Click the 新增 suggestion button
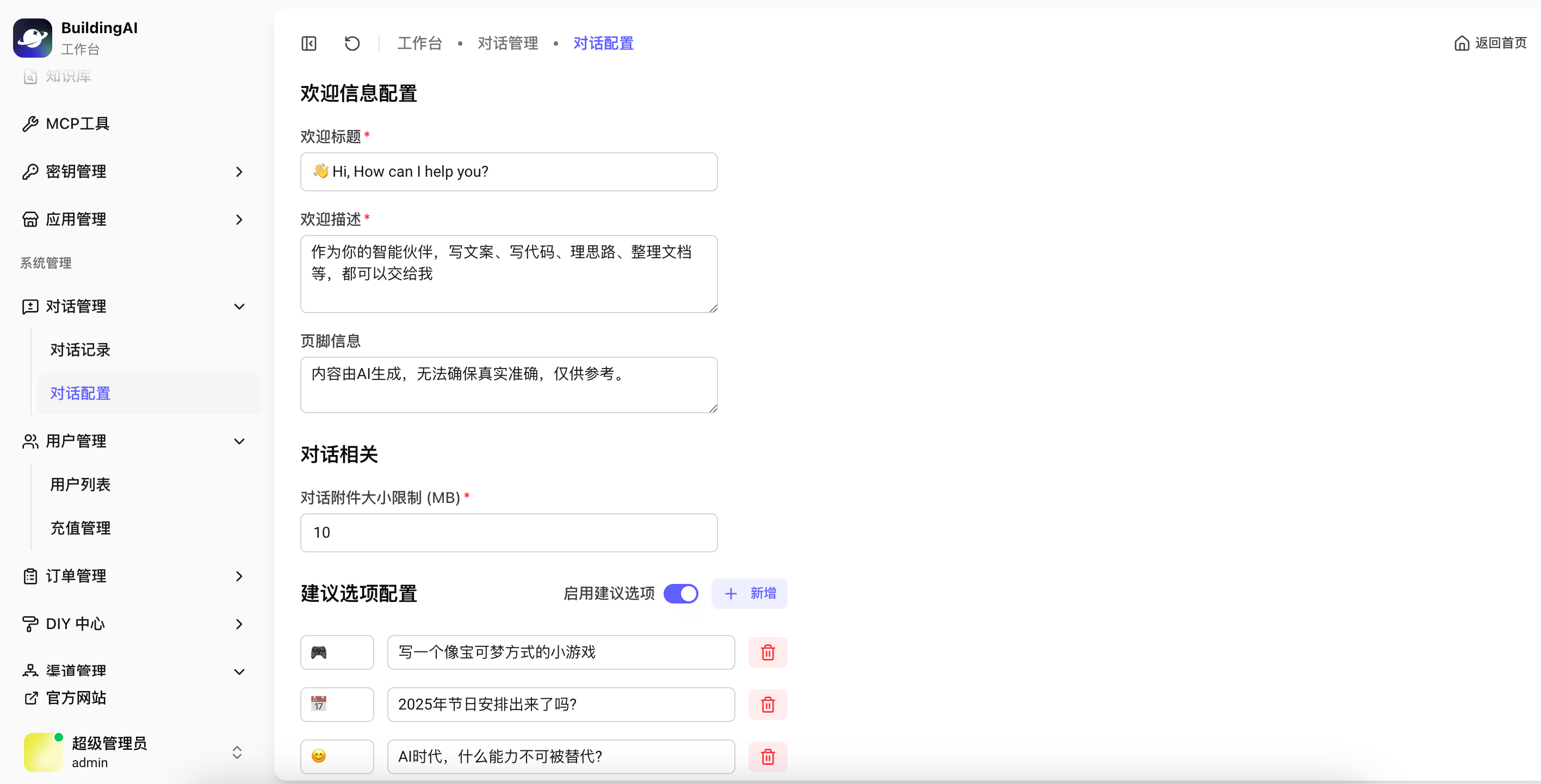The height and width of the screenshot is (784, 1541). [x=749, y=593]
